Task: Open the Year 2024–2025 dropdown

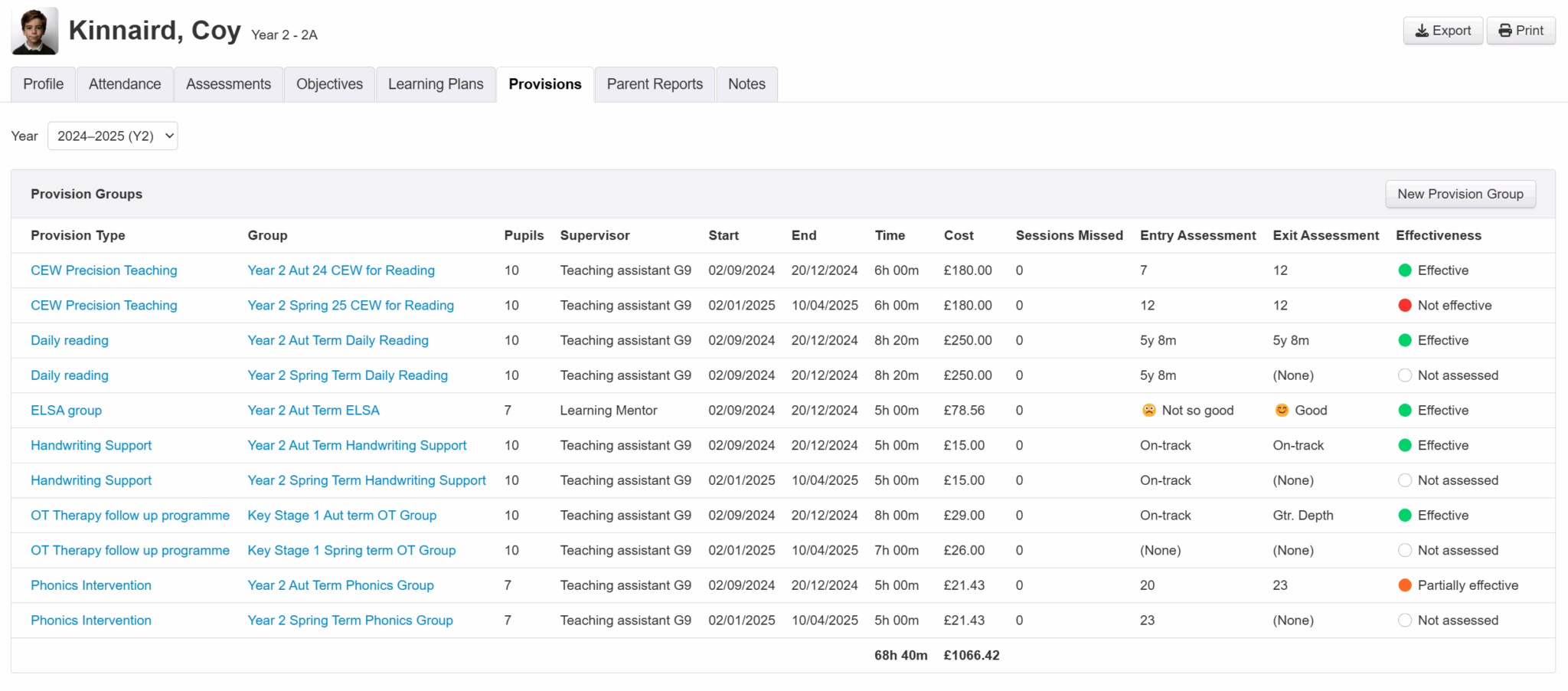Action: [113, 136]
